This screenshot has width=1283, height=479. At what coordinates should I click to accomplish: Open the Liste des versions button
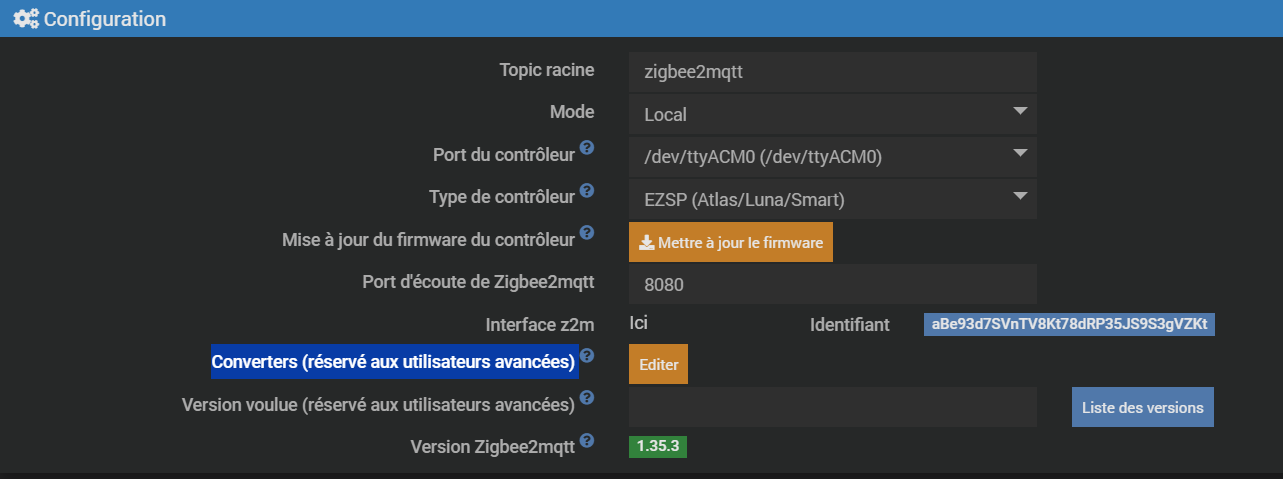coord(1143,407)
